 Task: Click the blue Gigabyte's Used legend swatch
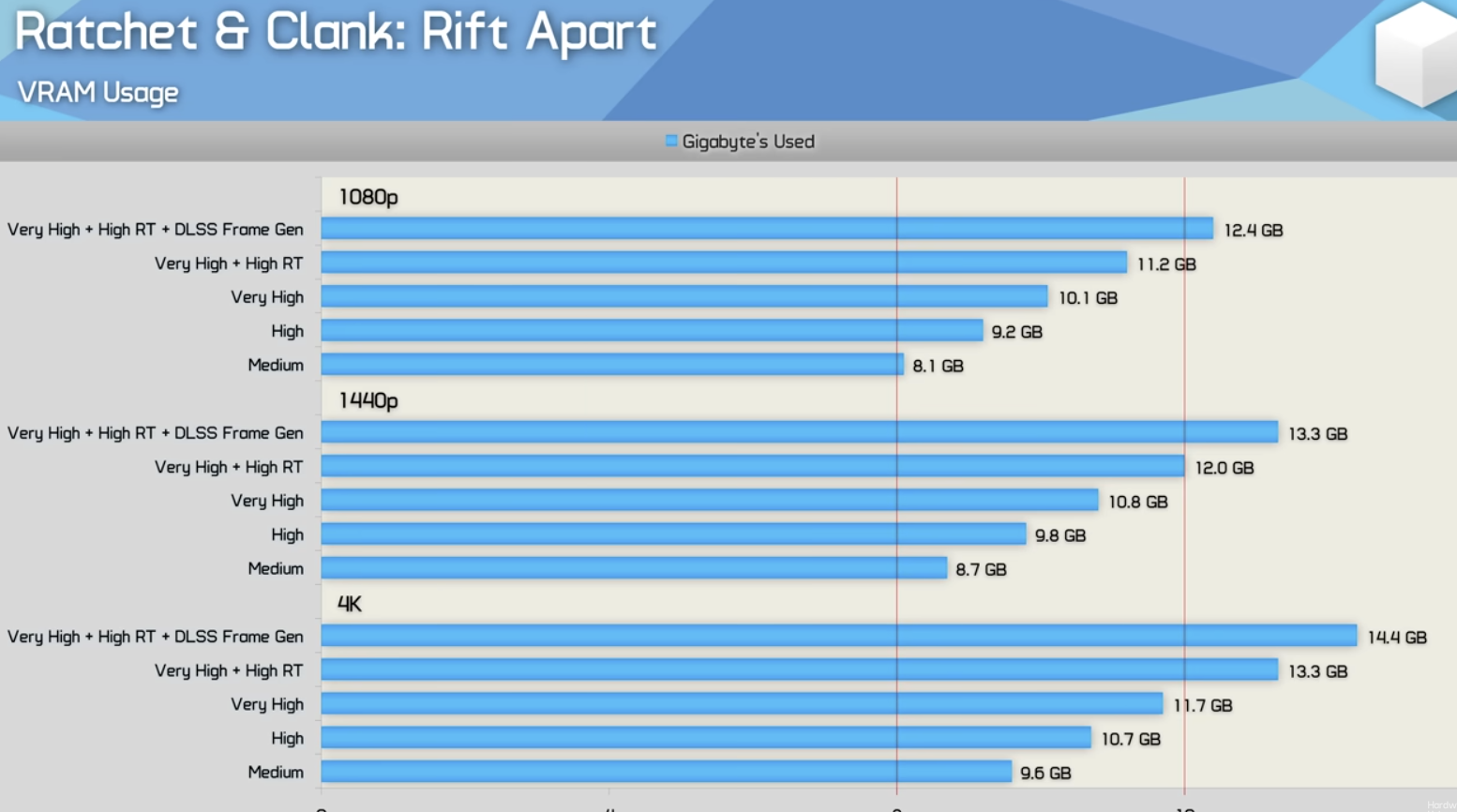671,141
